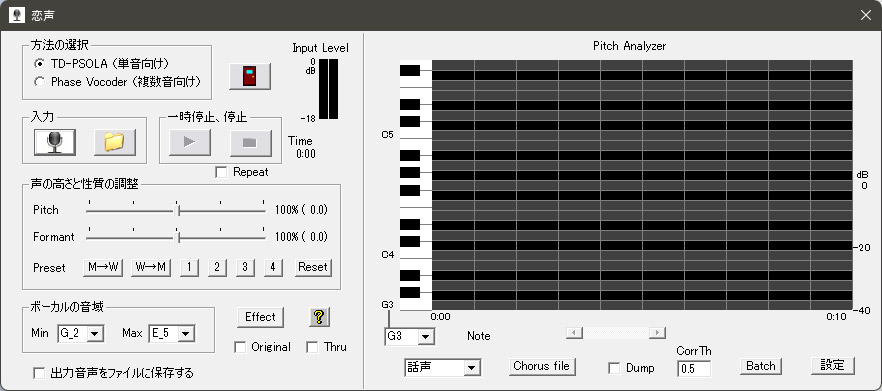The width and height of the screenshot is (882, 391).
Task: Apply the M→W preset
Action: point(103,267)
